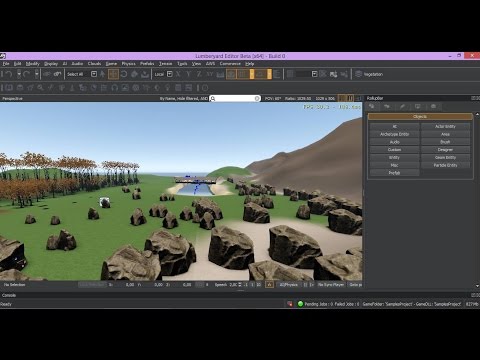480x360 pixels.
Task: Click the layers icon beside Vegetation
Action: (x=359, y=74)
